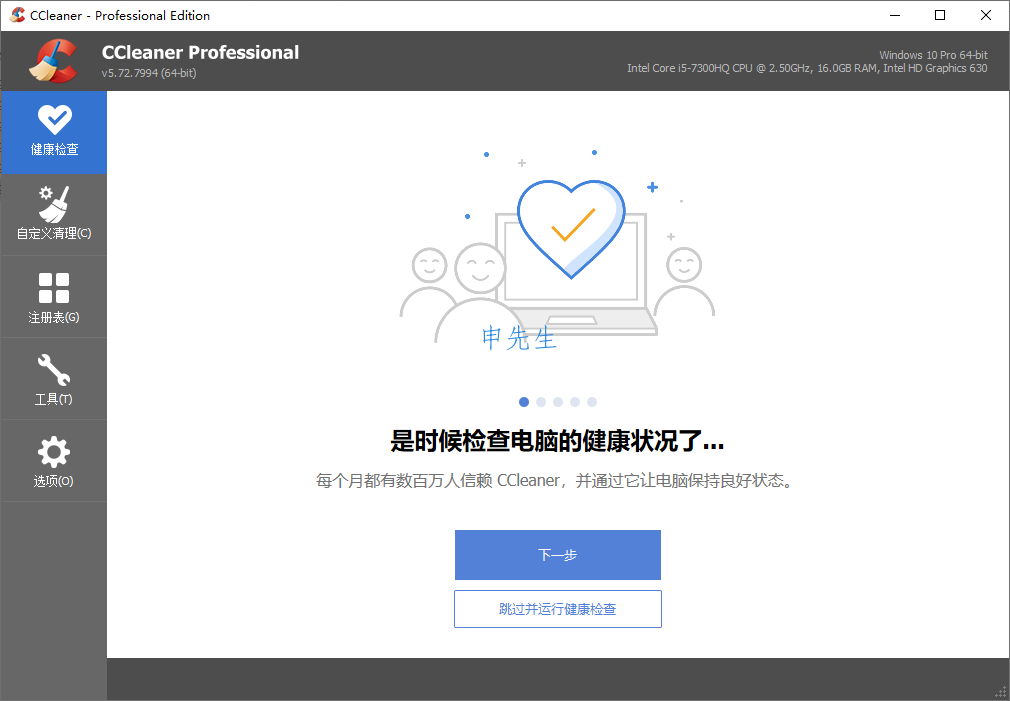The width and height of the screenshot is (1010, 701).
Task: Click the Intel Core i5-7300HQ system info text
Action: (807, 68)
